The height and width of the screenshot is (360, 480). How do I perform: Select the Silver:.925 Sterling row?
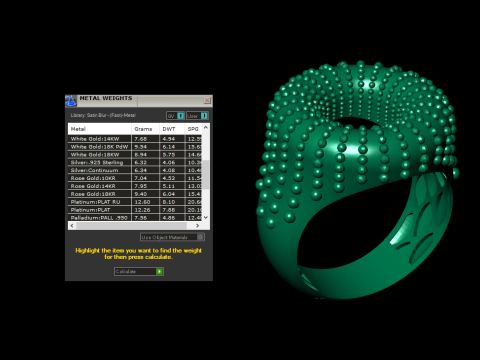pos(135,162)
